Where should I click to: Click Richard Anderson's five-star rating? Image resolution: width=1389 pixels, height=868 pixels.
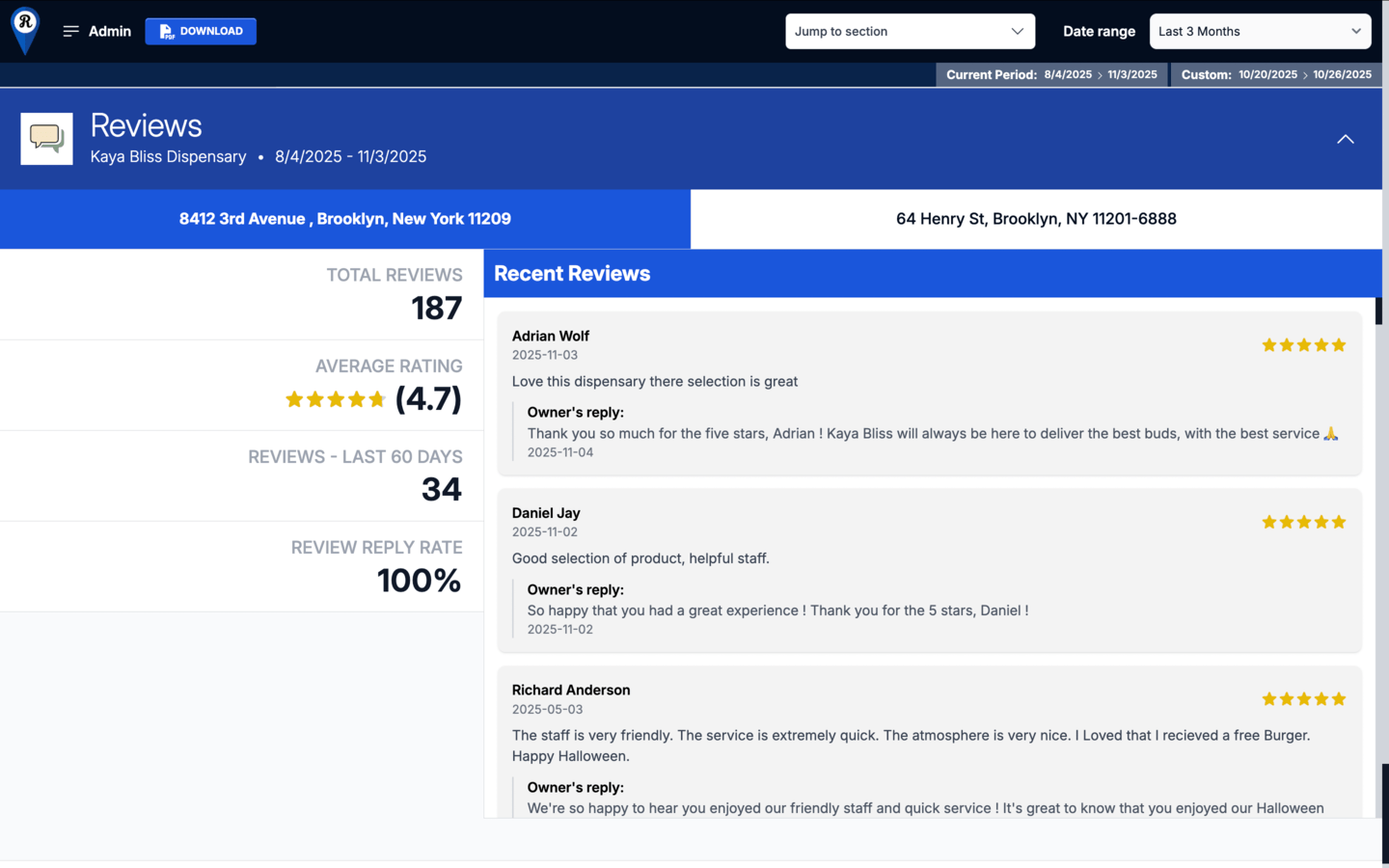pos(1303,699)
